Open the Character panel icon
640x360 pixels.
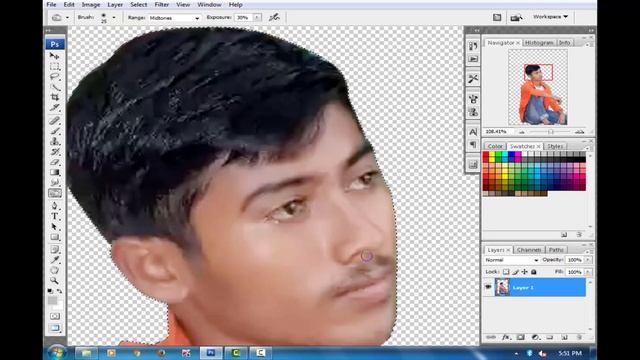point(473,132)
